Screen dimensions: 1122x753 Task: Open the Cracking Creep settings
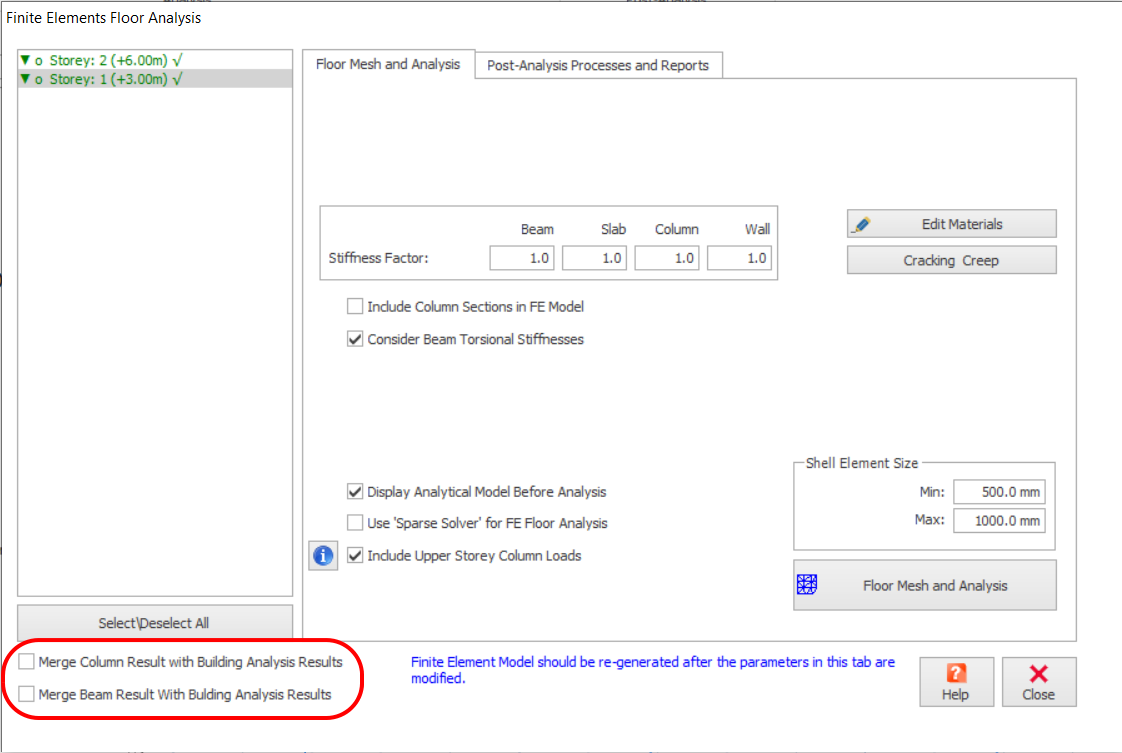coord(951,261)
